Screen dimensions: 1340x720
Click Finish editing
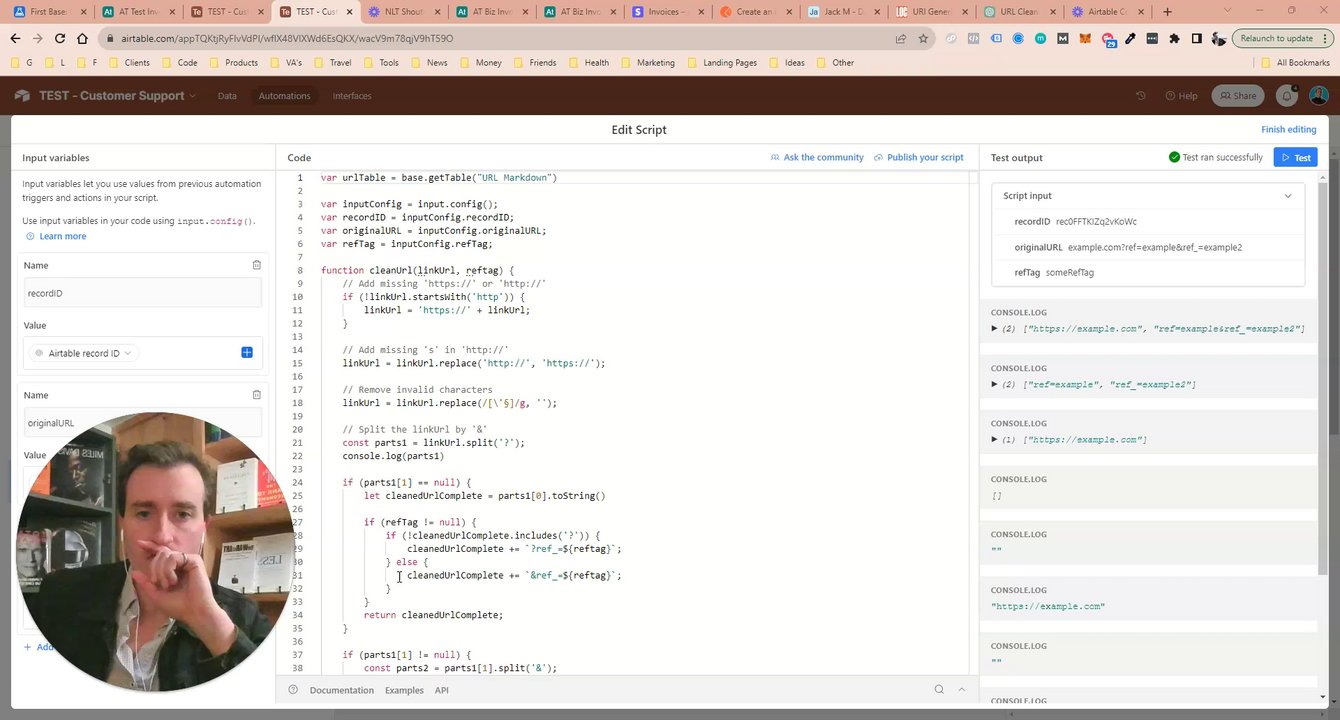point(1288,129)
